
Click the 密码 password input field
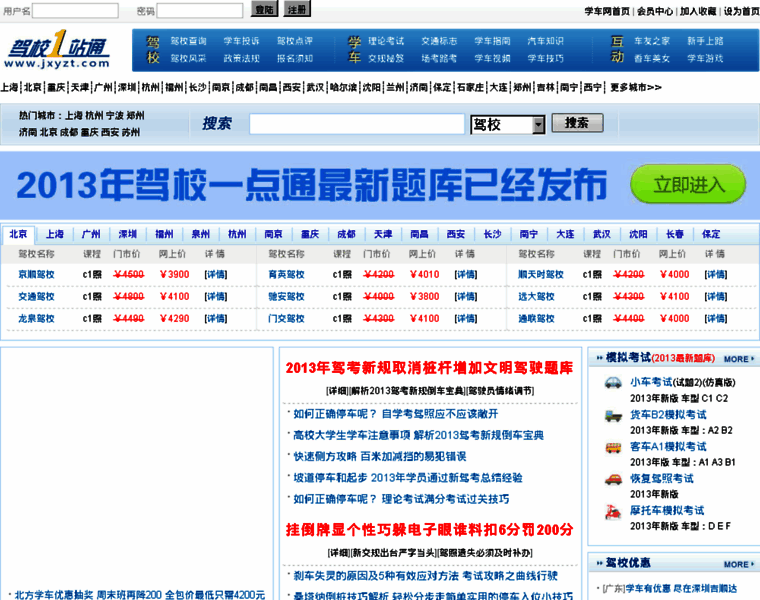[200, 10]
